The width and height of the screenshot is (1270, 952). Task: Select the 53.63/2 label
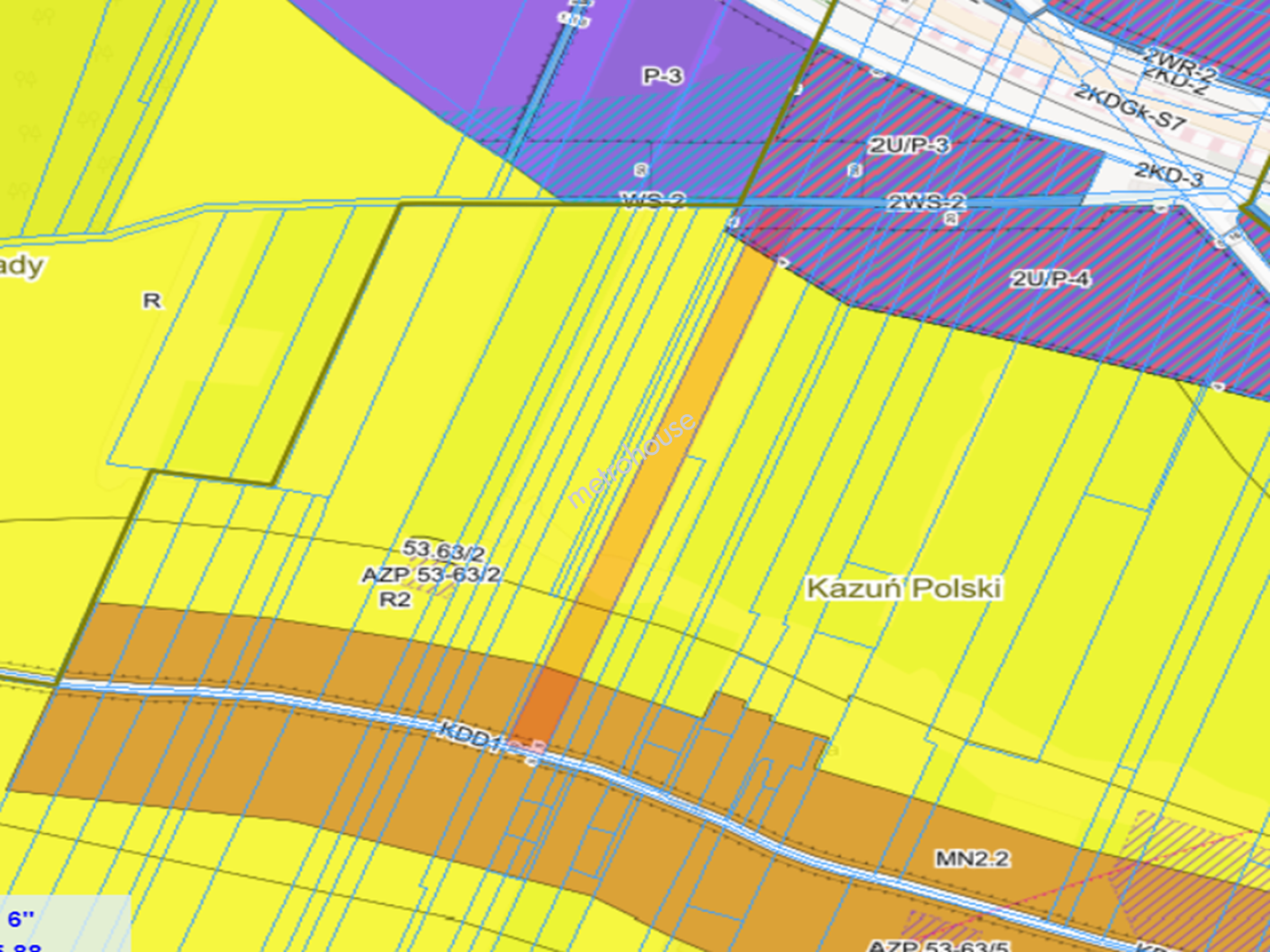pos(444,552)
